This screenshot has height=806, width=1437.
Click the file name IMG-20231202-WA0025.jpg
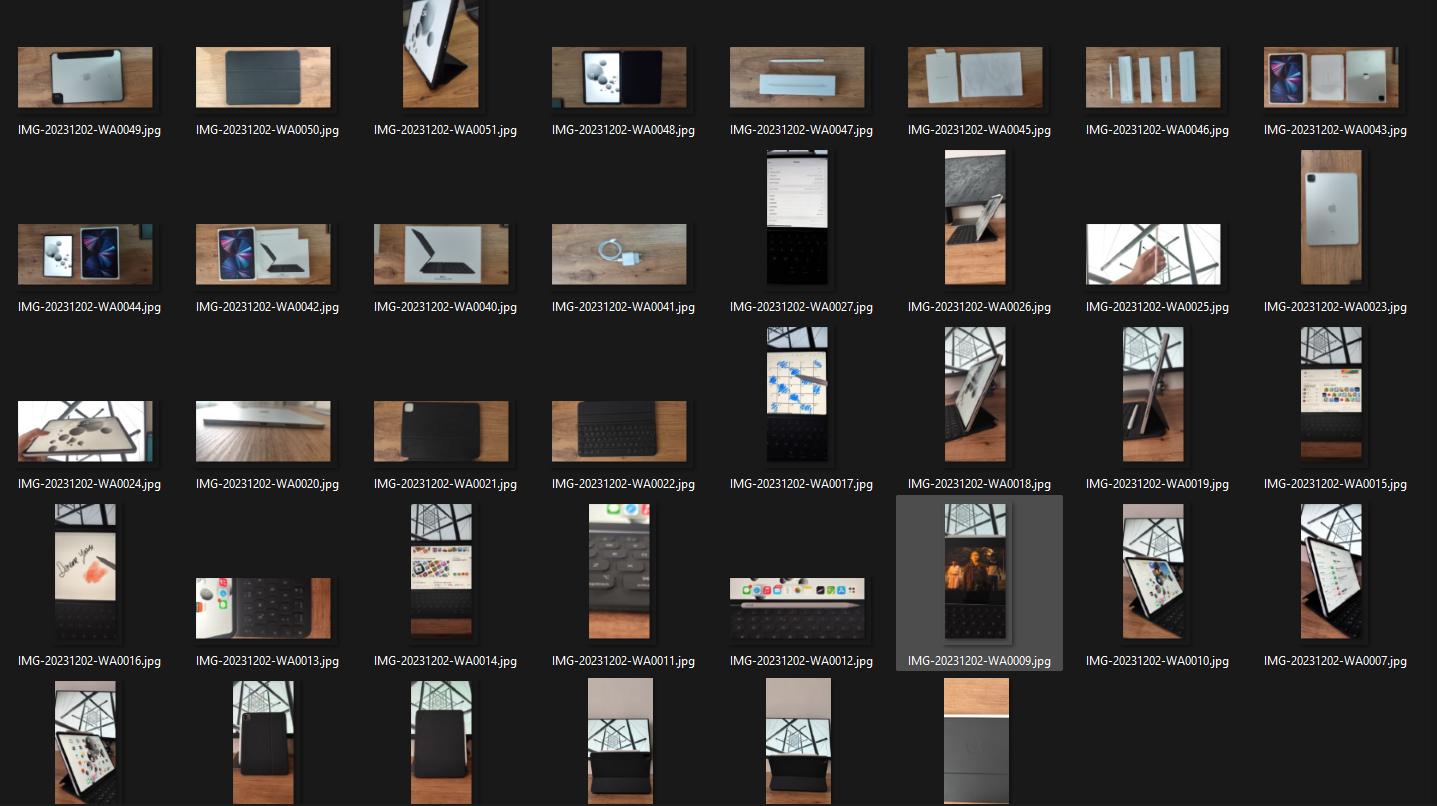1157,307
